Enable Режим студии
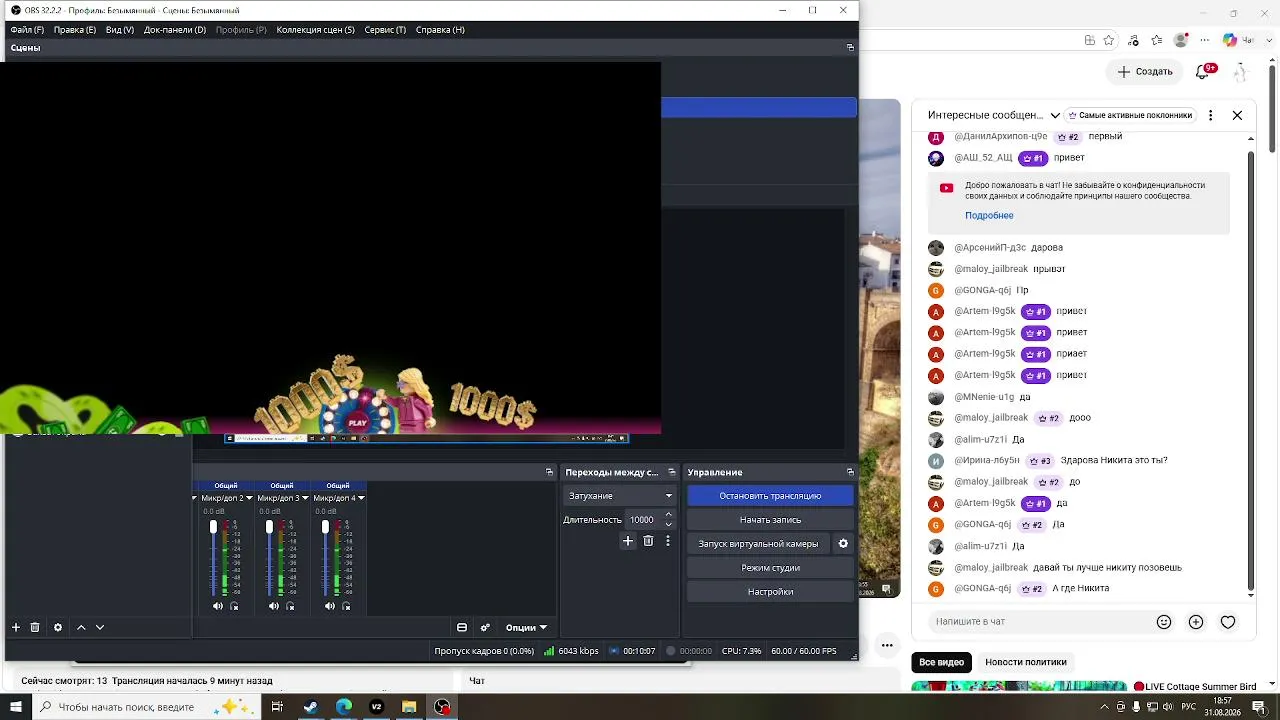The height and width of the screenshot is (720, 1280). pos(770,568)
